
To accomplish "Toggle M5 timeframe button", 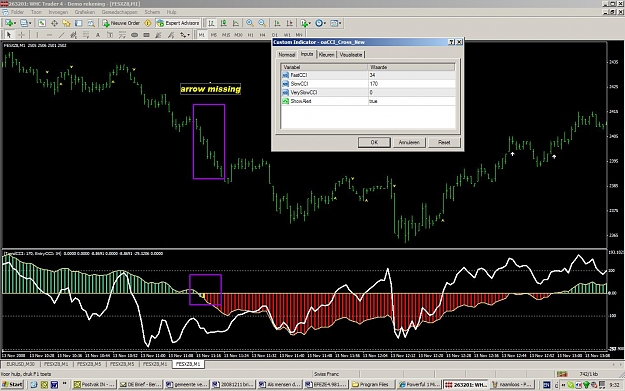I will [x=214, y=35].
